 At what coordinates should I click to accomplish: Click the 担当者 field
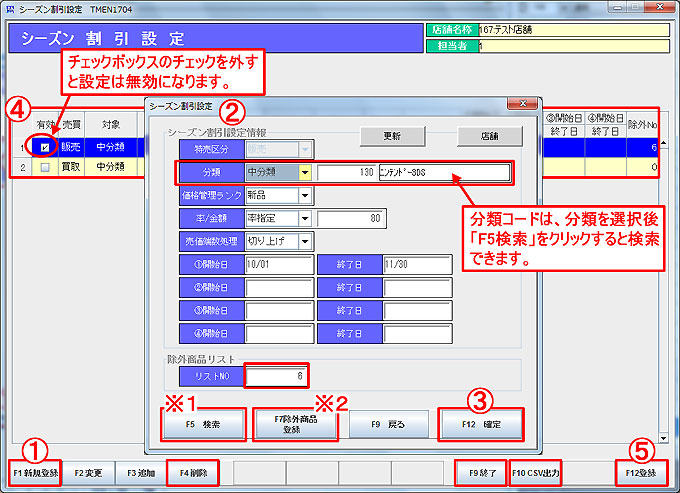[574, 46]
